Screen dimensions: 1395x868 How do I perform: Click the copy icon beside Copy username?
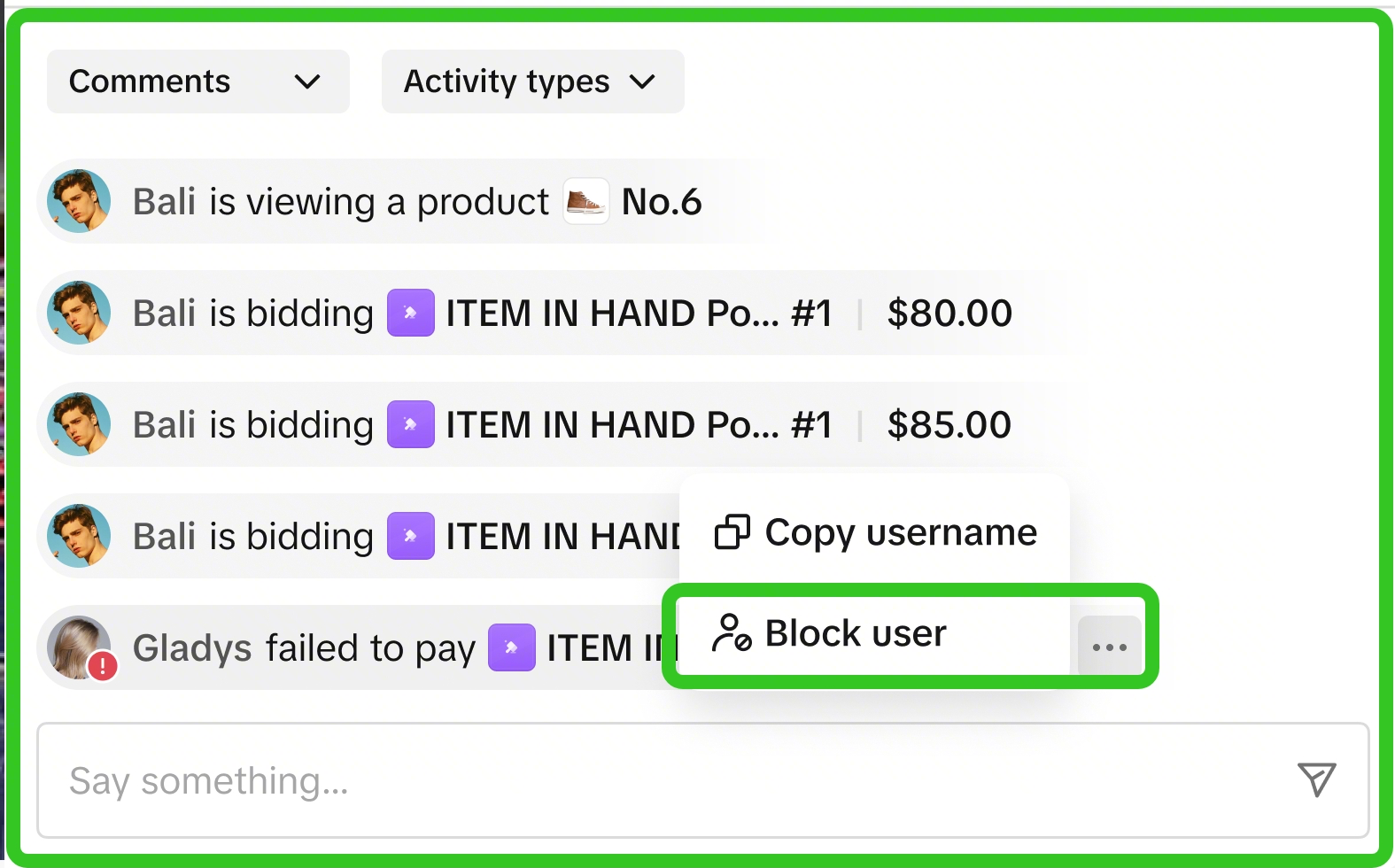click(732, 532)
